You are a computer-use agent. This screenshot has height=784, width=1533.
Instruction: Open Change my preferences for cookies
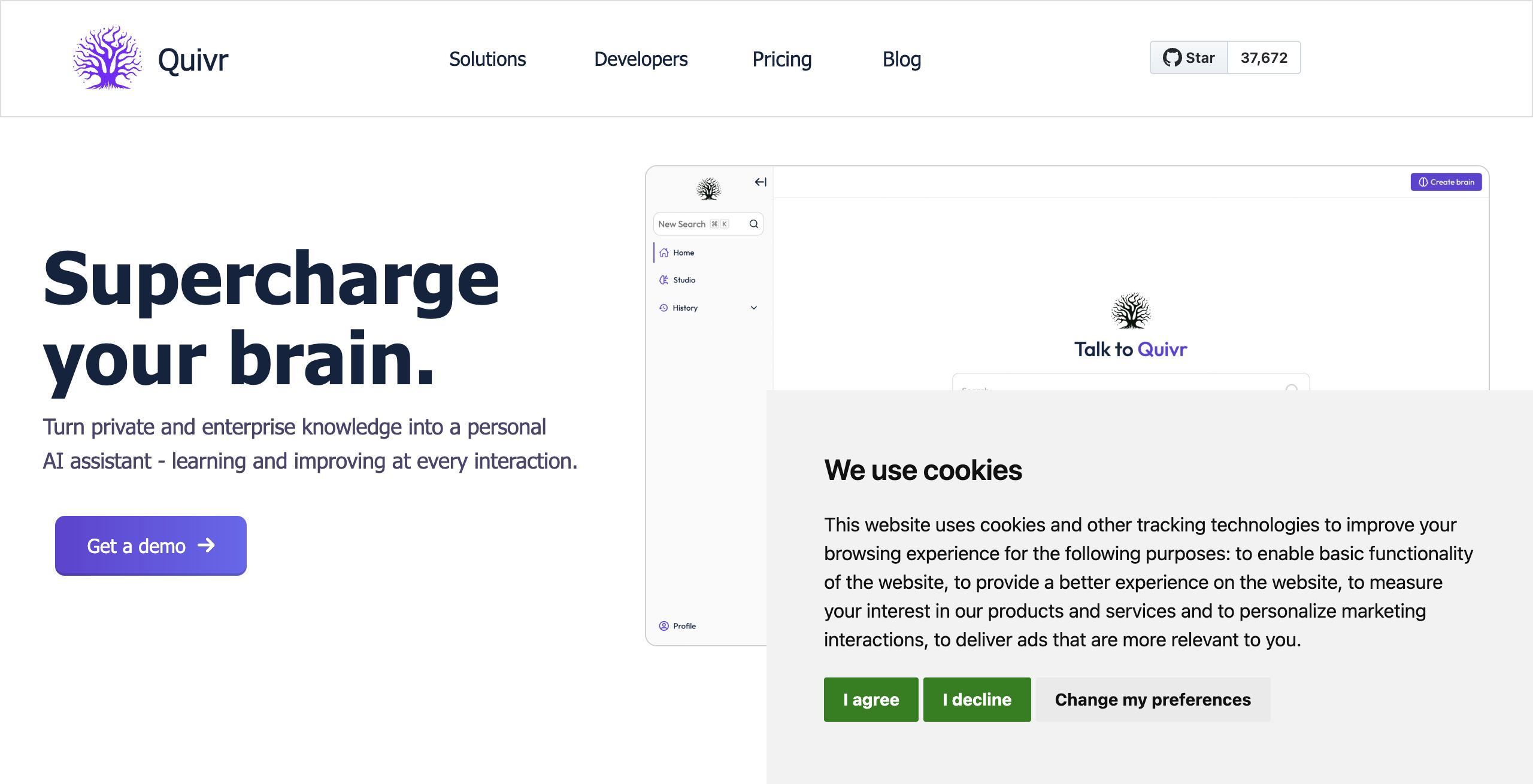[1153, 700]
